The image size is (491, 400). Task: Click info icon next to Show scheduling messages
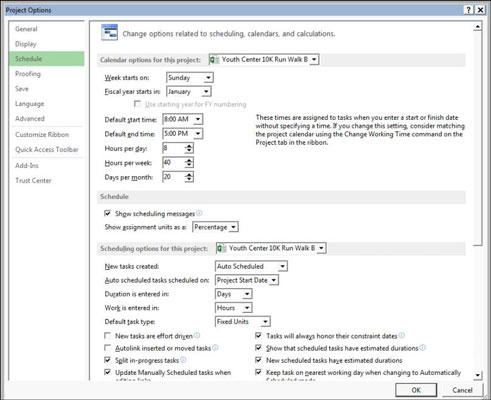199,213
